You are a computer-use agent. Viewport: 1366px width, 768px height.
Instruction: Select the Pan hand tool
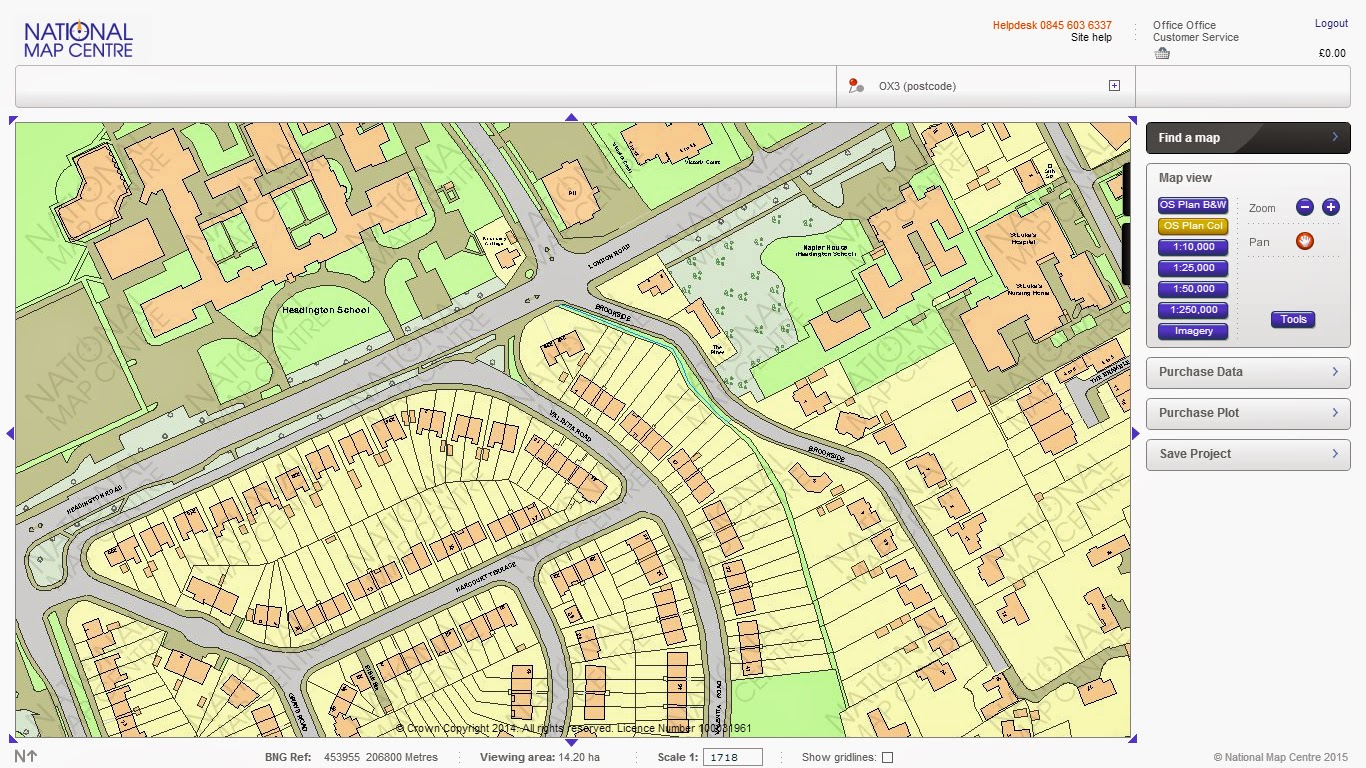pyautogui.click(x=1306, y=241)
